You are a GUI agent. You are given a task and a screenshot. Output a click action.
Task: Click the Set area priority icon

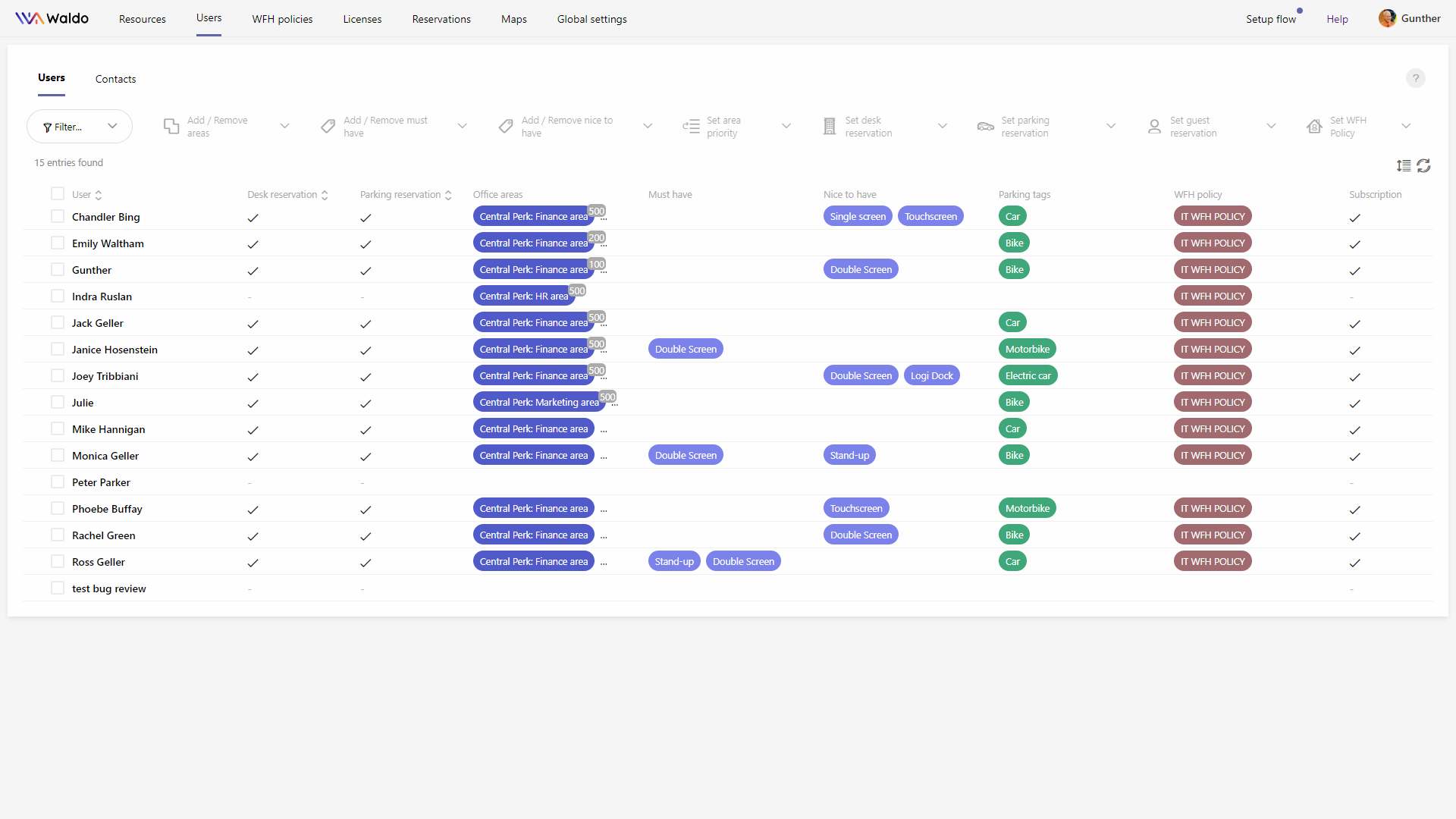[692, 126]
